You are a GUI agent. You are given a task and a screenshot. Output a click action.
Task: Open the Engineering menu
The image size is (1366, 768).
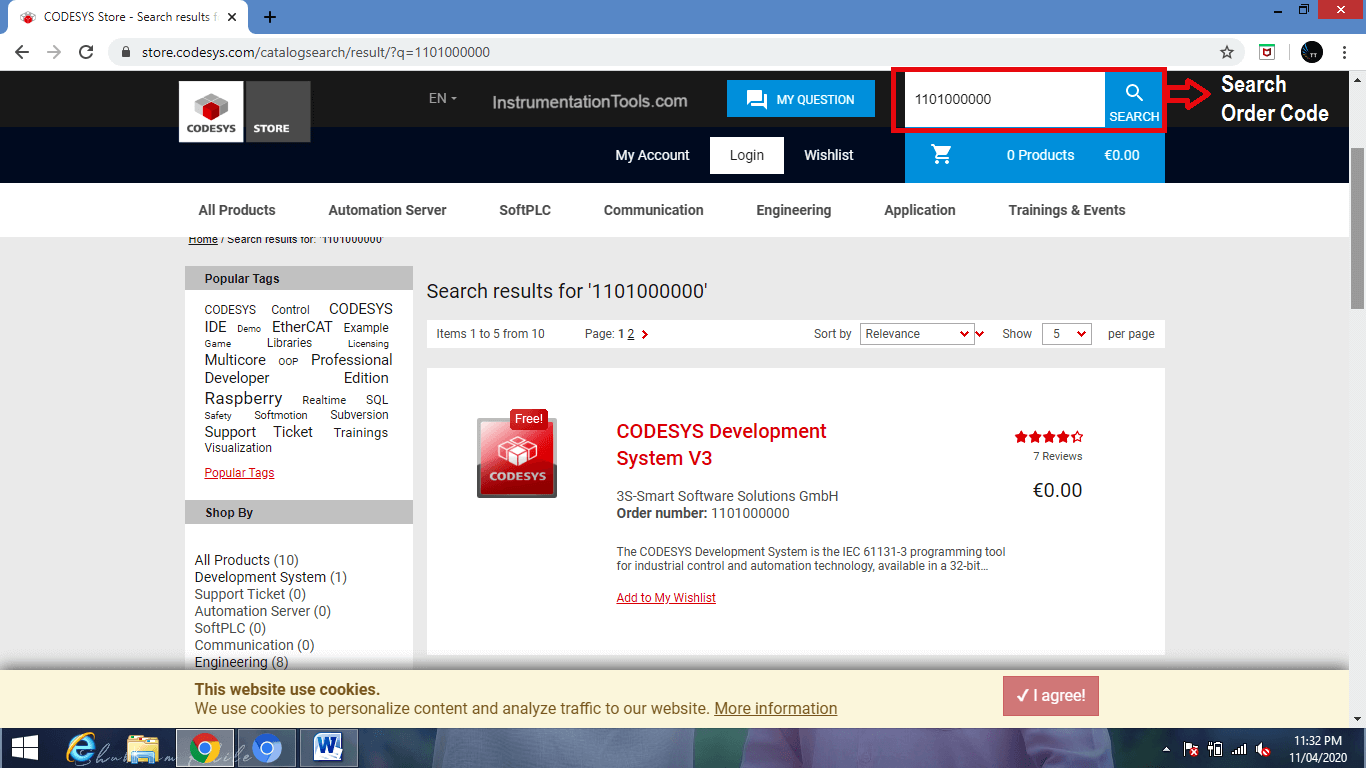[794, 210]
